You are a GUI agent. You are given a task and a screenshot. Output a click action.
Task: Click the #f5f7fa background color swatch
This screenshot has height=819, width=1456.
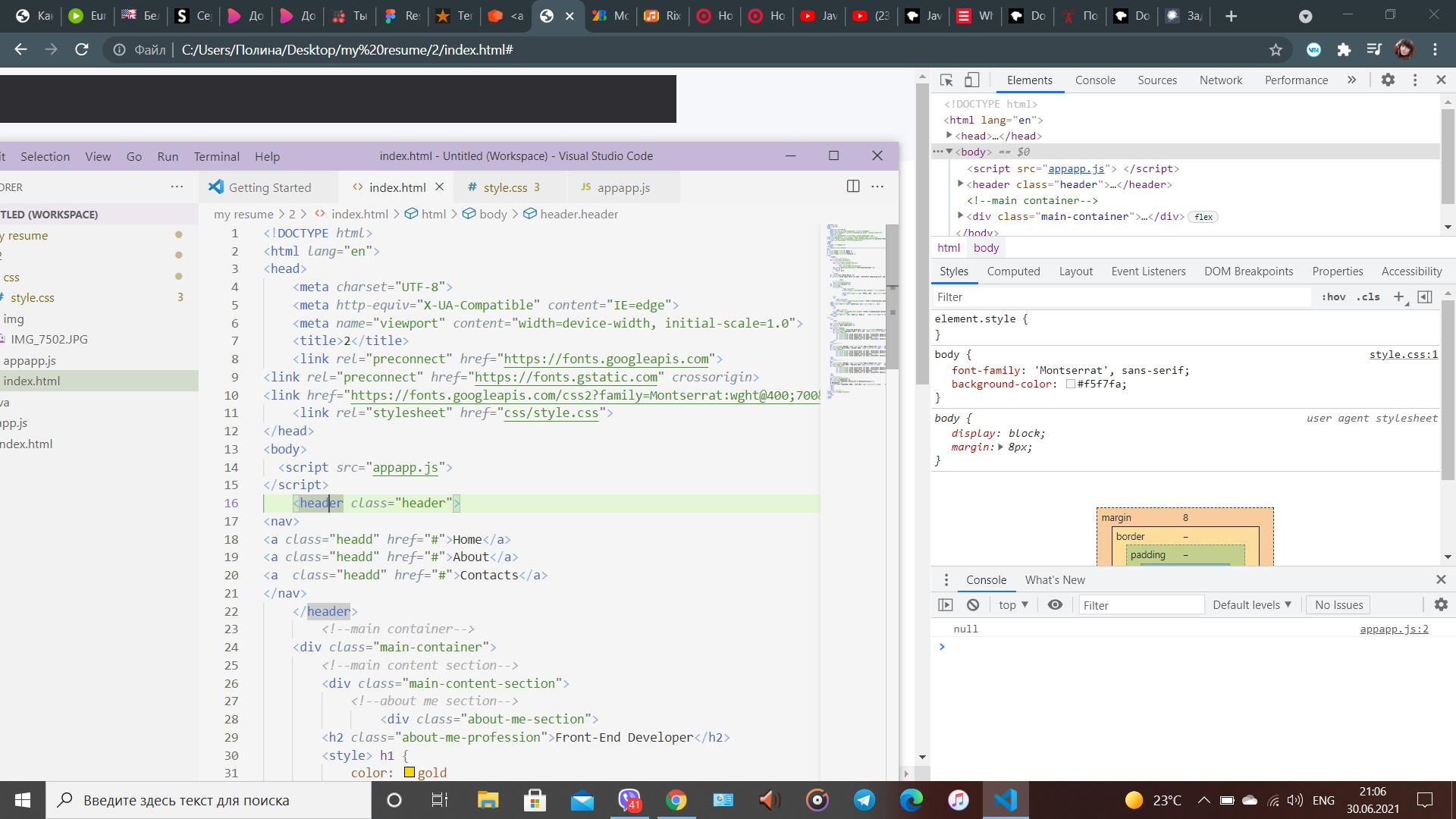[x=1071, y=384]
